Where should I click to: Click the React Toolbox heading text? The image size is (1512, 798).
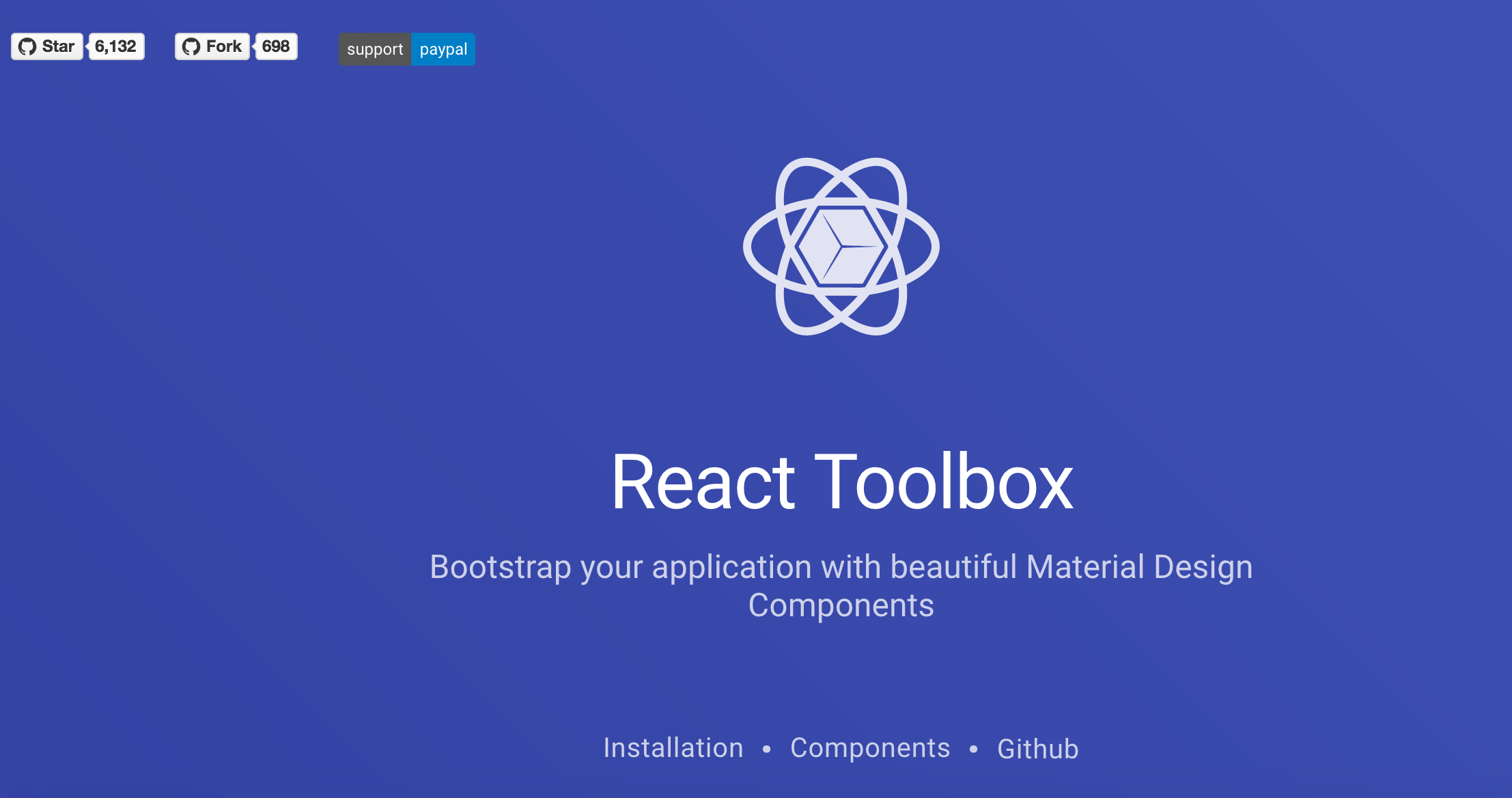point(843,482)
